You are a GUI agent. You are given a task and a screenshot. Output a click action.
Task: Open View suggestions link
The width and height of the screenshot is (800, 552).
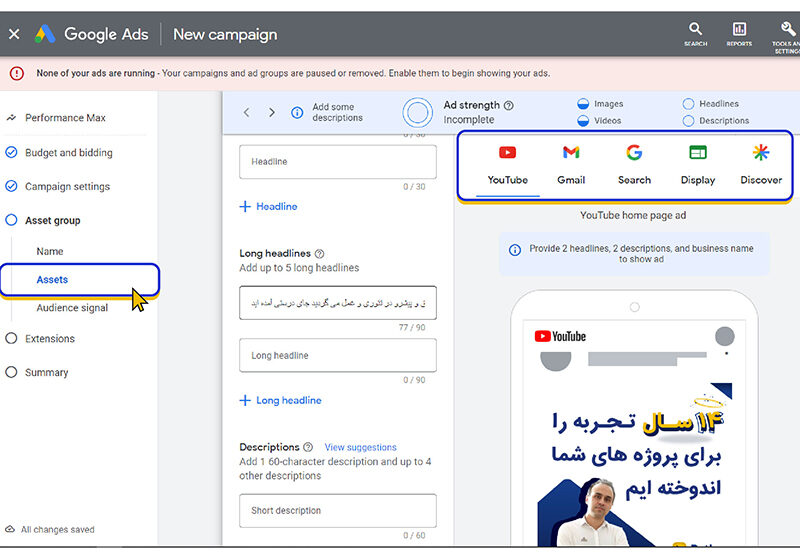pos(360,447)
